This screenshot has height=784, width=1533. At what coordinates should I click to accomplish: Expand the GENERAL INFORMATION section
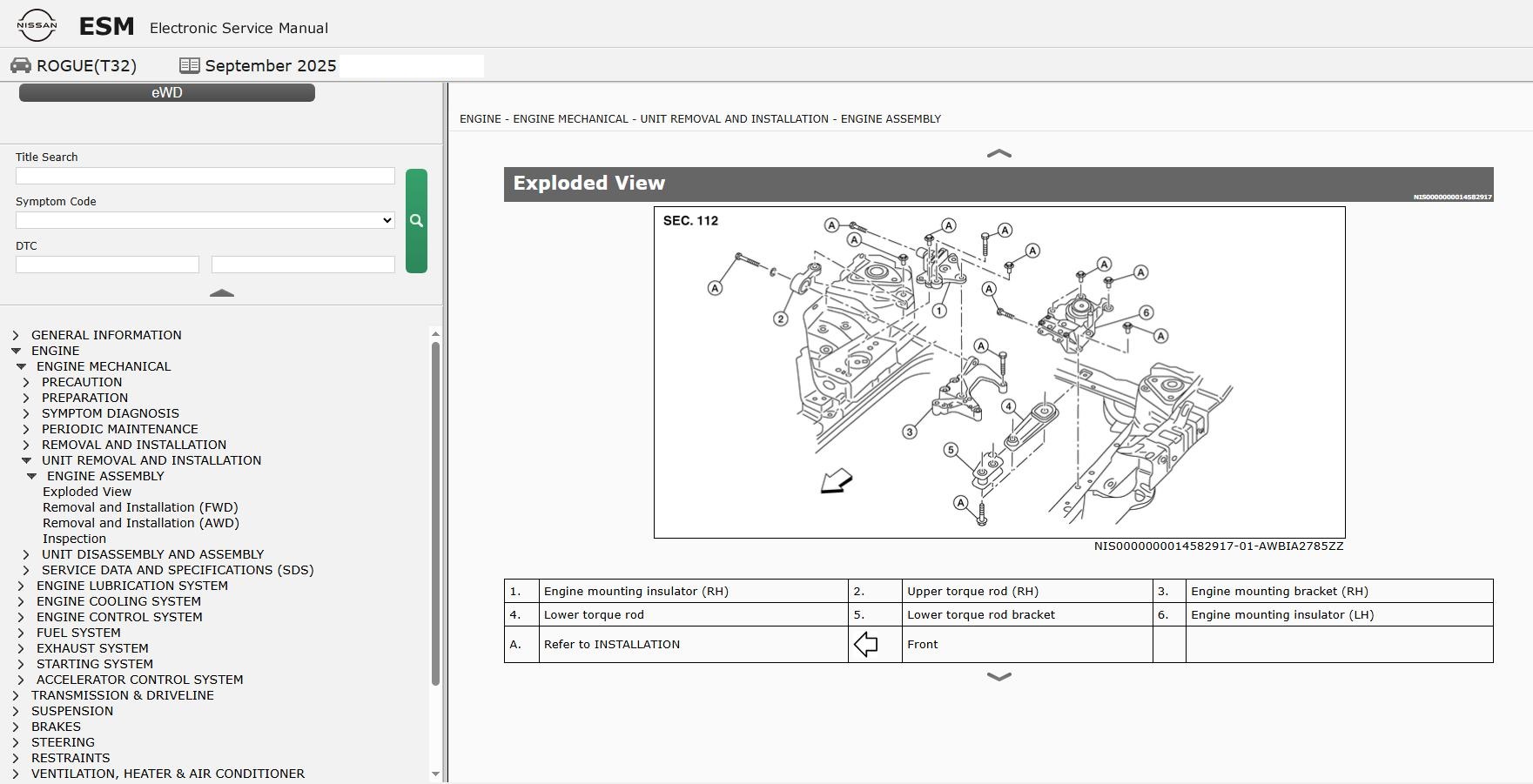[16, 335]
